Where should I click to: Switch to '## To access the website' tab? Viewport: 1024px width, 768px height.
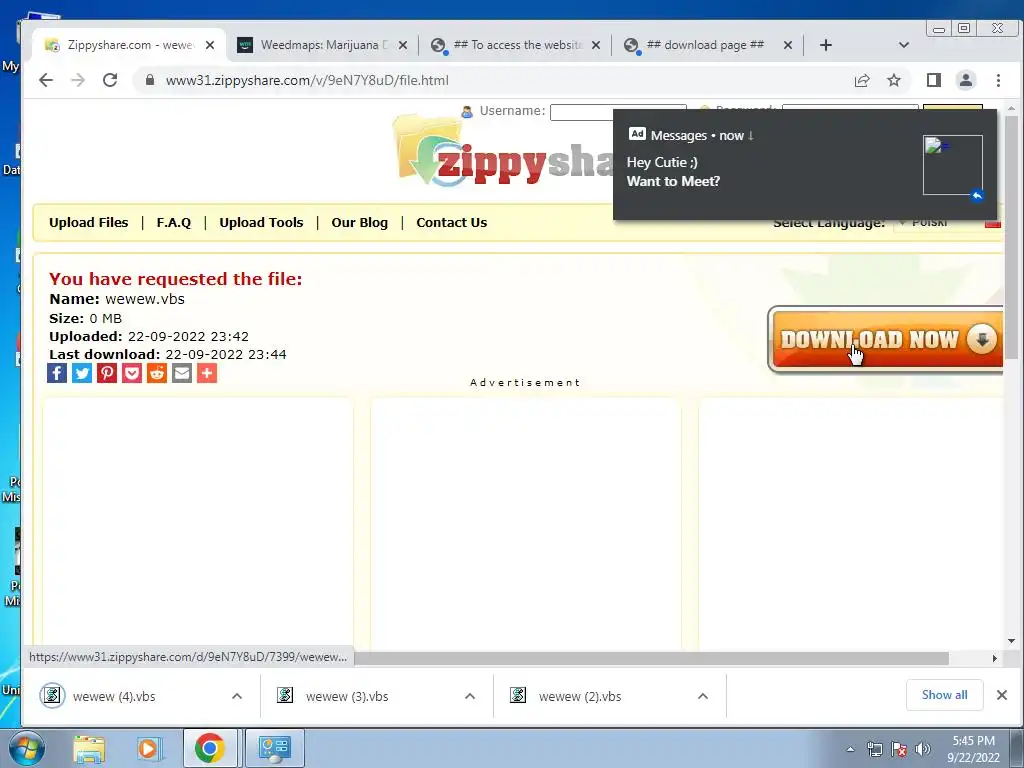coord(516,45)
